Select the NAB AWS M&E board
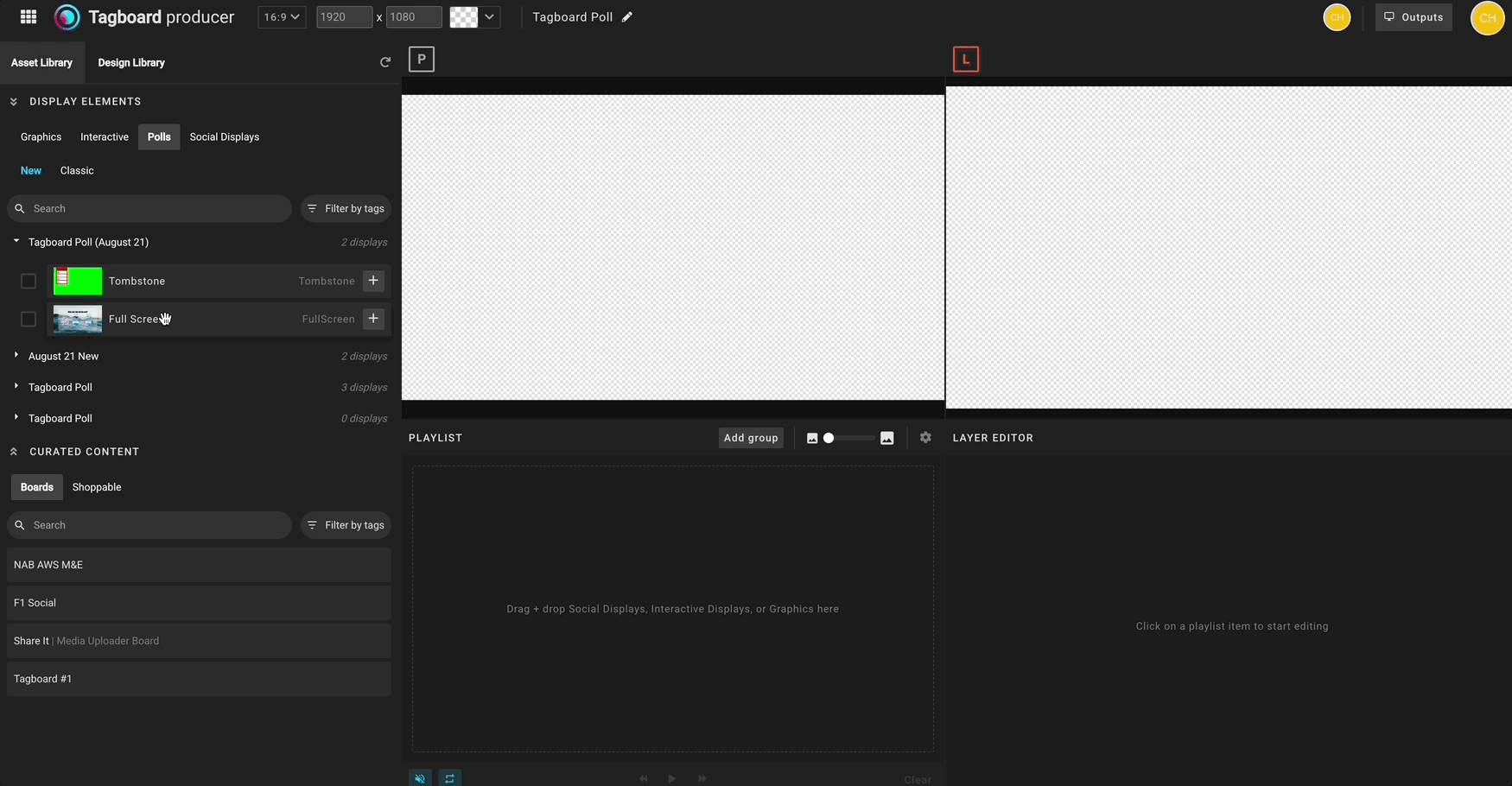Screen dimensions: 1512x786 coord(199,565)
